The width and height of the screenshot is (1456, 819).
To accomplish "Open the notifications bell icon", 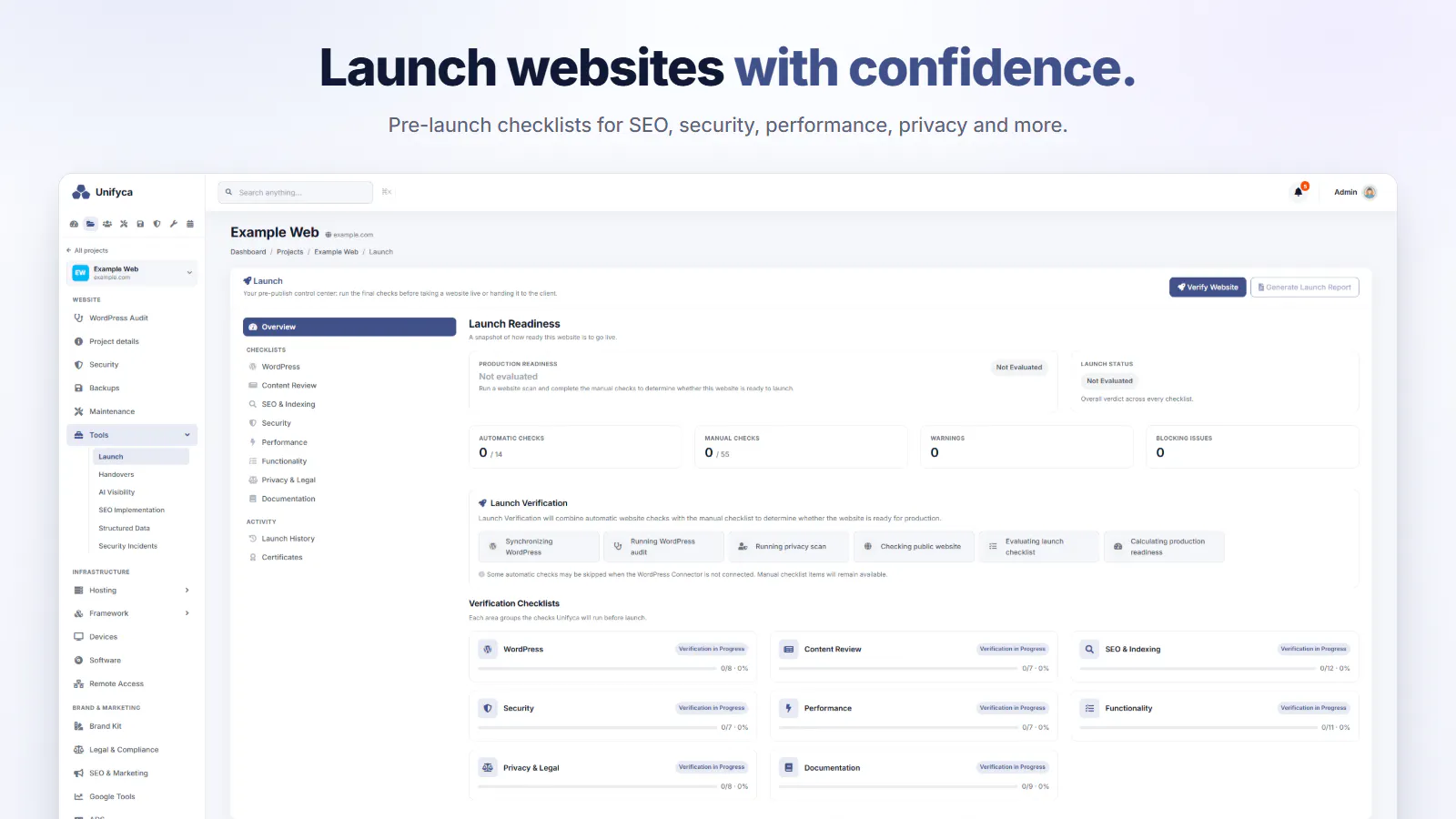I will 1299,192.
